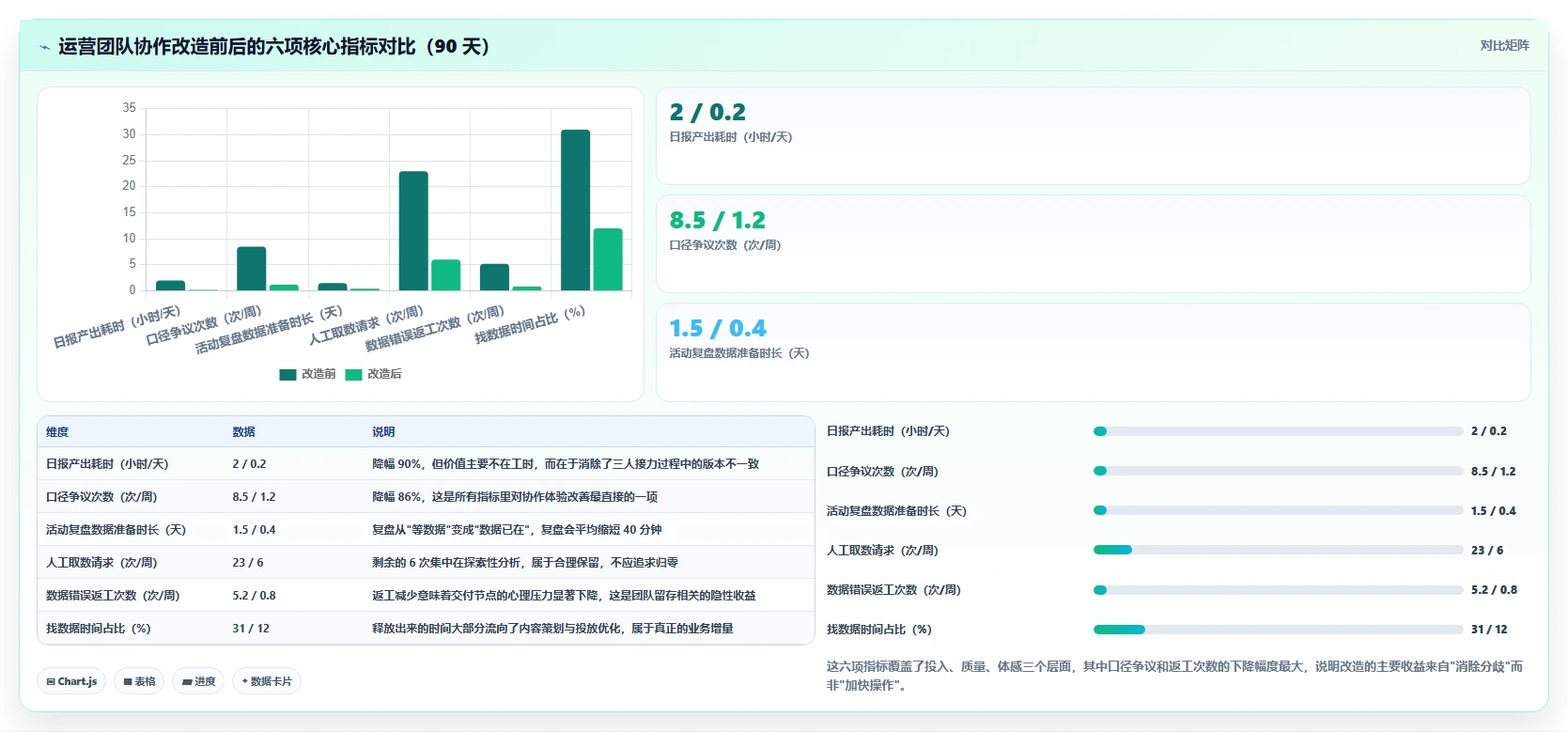Click the description about 复盘会平均缩短 40 分钟
Viewport: 1568px width, 732px height.
[x=517, y=530]
